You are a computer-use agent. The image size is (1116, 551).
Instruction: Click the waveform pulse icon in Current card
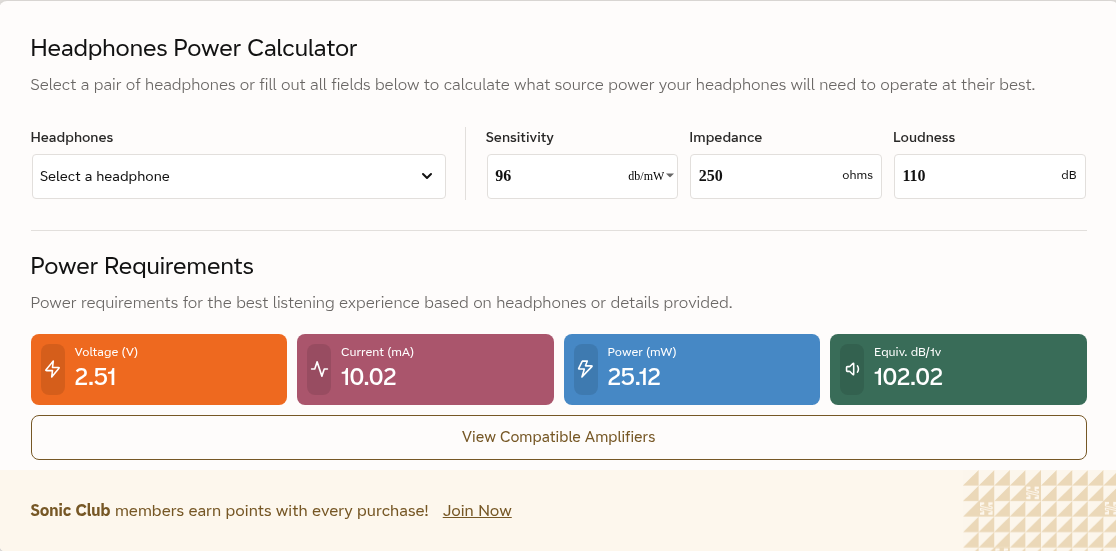pyautogui.click(x=320, y=369)
